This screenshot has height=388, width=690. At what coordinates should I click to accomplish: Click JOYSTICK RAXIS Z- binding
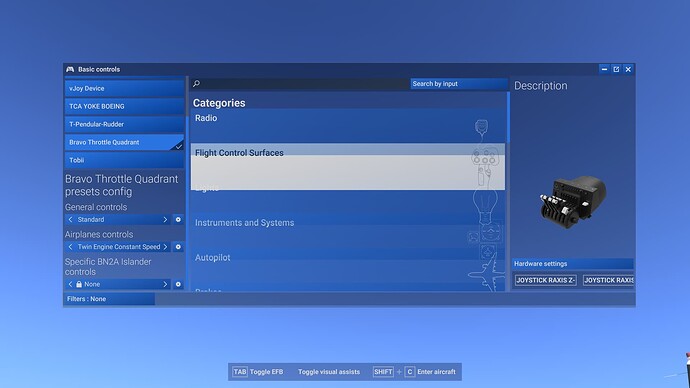coord(546,280)
